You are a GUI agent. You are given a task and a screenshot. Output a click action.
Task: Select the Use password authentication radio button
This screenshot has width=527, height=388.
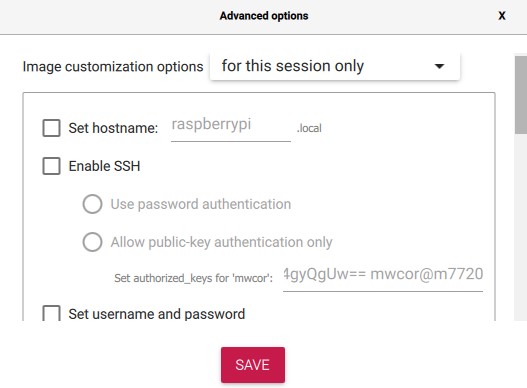coord(92,204)
